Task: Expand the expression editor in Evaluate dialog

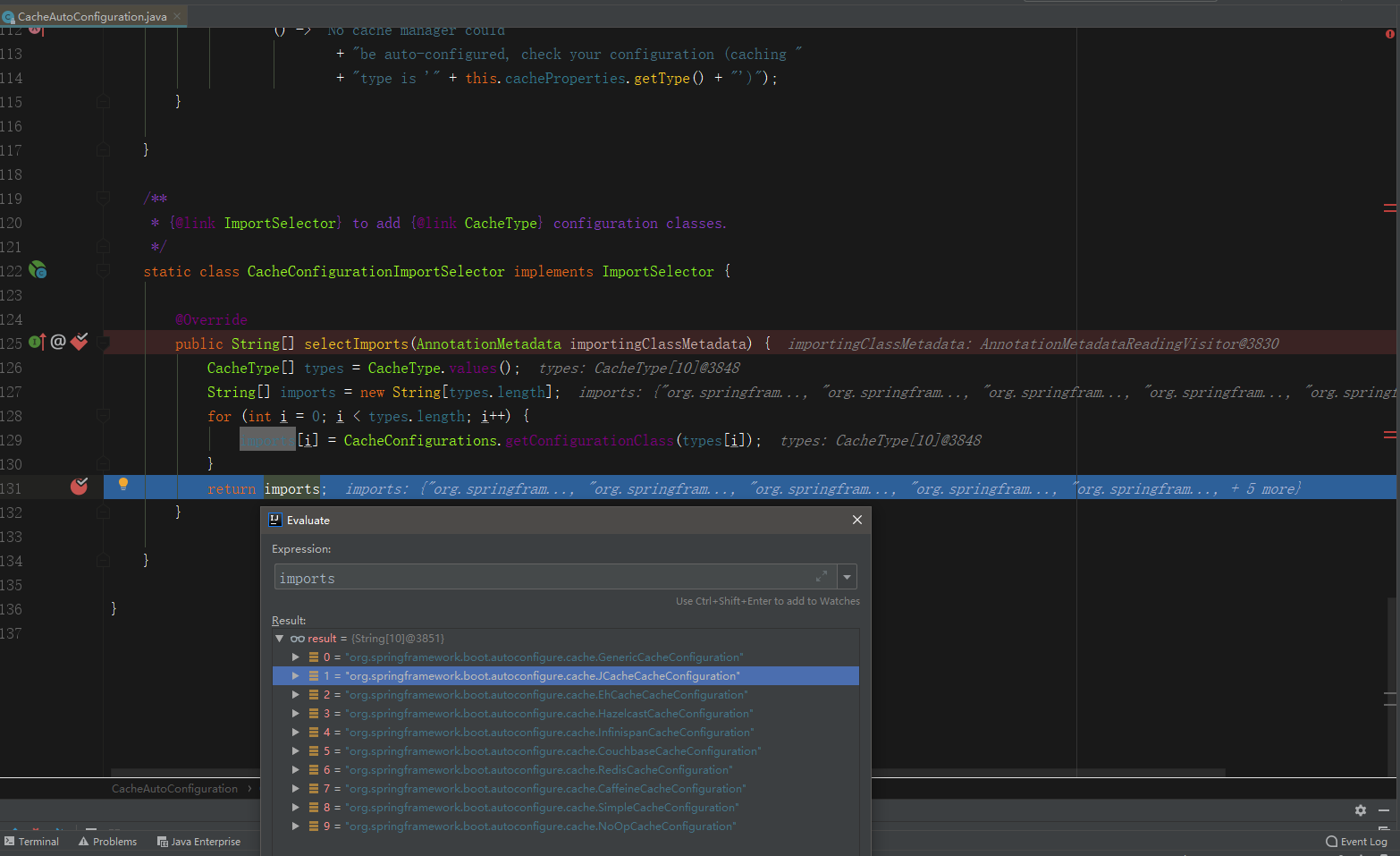Action: tap(822, 576)
